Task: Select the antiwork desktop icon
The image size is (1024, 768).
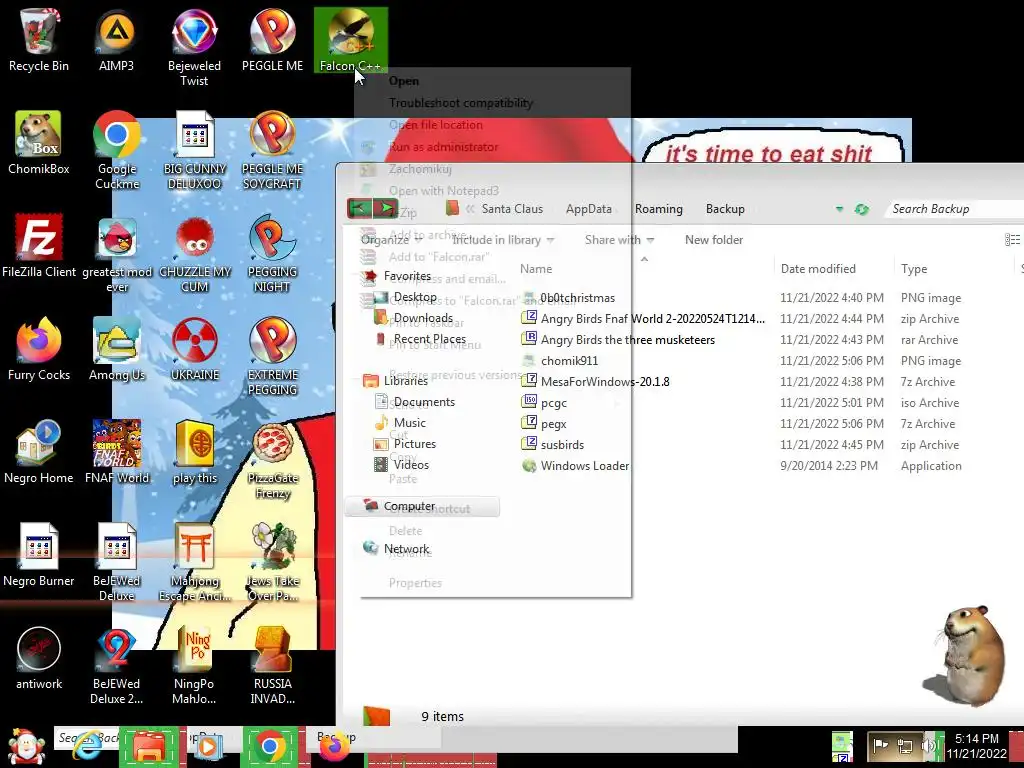Action: point(39,658)
